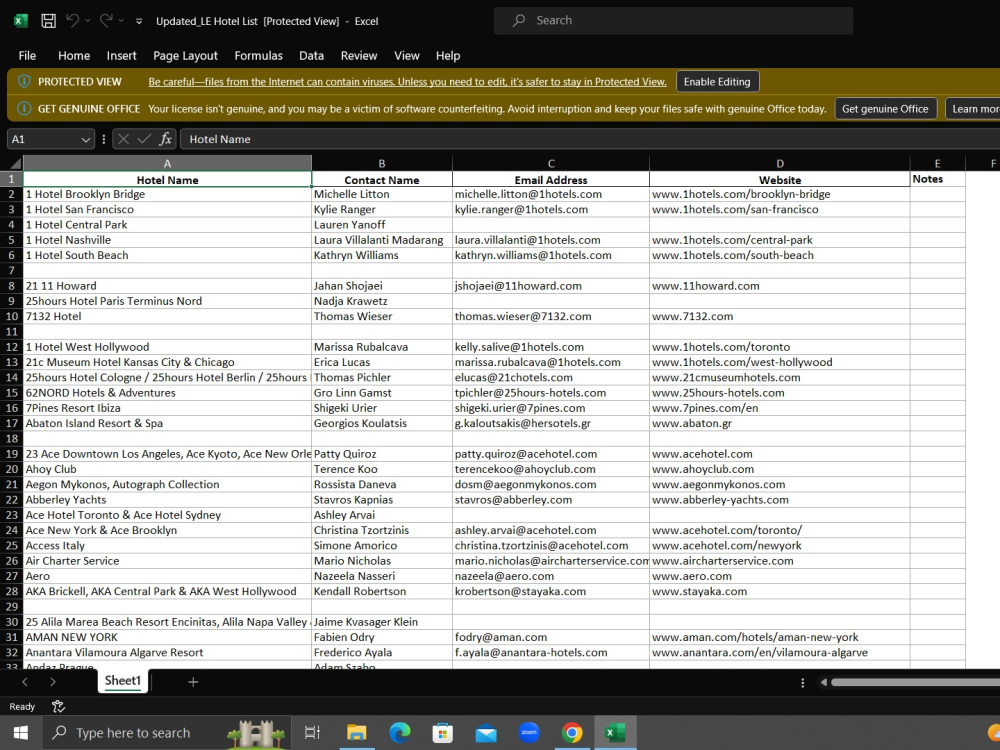Screen dimensions: 1000x750
Task: Click the Excel app icon in title bar
Action: pyautogui.click(x=21, y=21)
